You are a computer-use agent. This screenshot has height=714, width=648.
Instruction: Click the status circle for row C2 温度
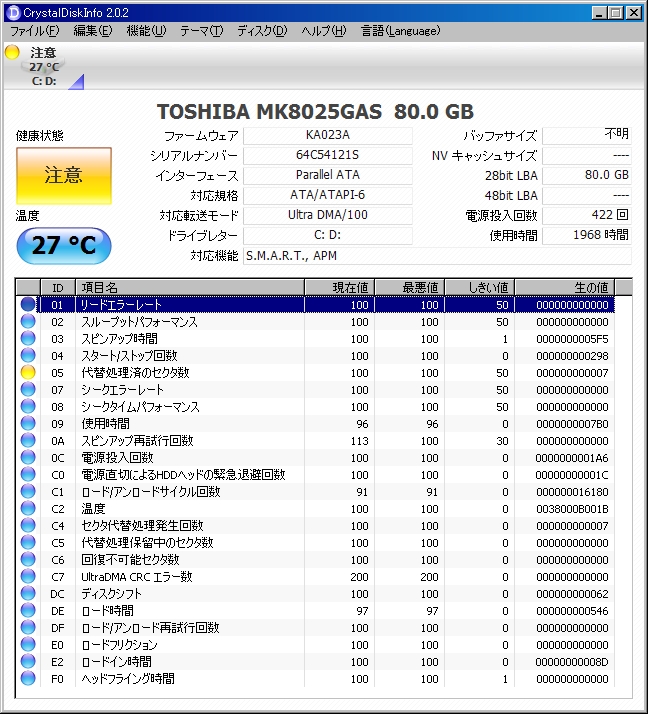coord(28,508)
